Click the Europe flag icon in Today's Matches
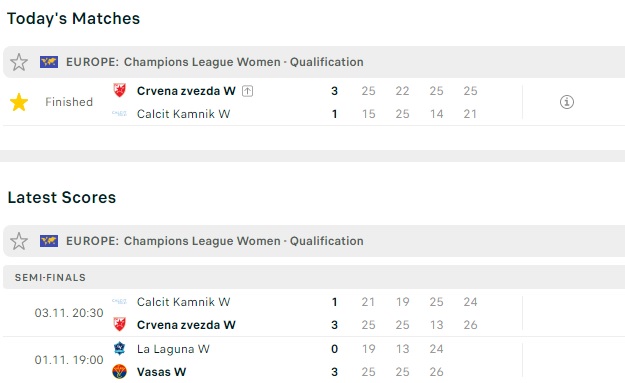The image size is (625, 383). click(x=49, y=62)
